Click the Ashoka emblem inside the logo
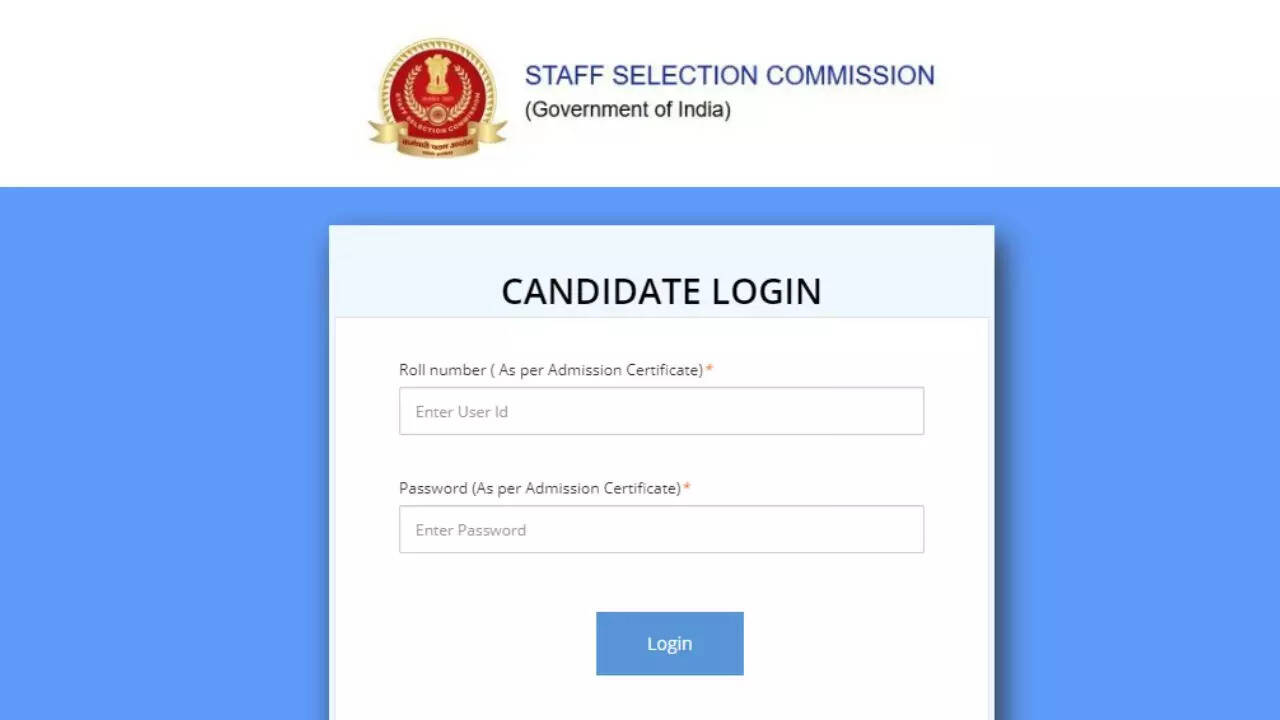1280x720 pixels. [x=438, y=76]
